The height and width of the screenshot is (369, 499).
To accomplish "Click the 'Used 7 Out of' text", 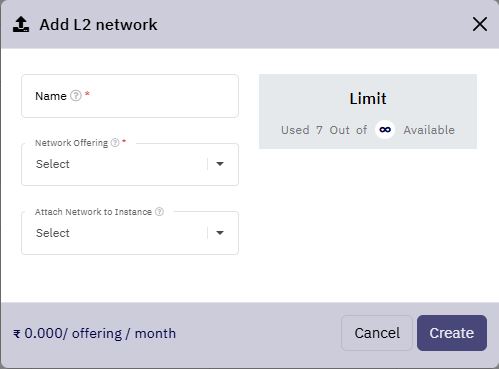I will pyautogui.click(x=324, y=130).
